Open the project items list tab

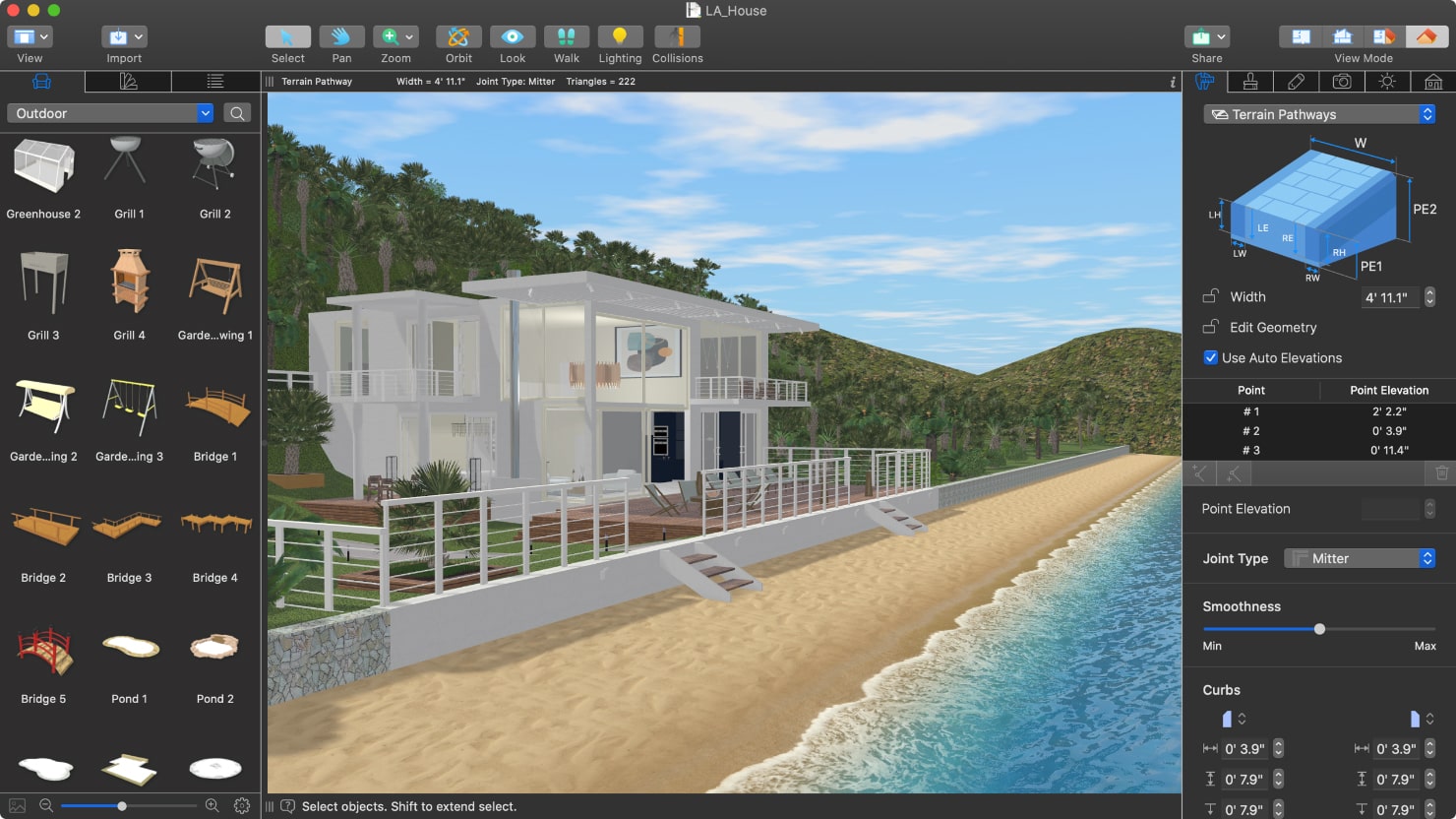[214, 81]
